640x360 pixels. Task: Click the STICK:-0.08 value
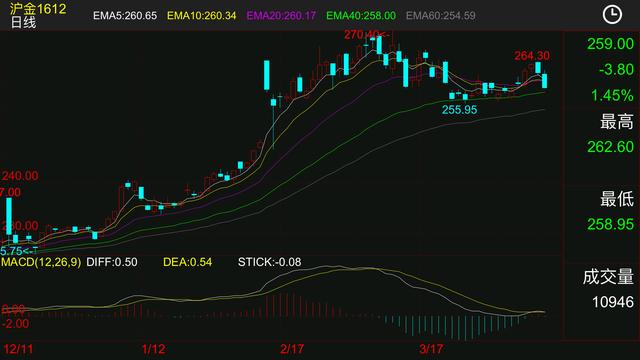coord(269,262)
